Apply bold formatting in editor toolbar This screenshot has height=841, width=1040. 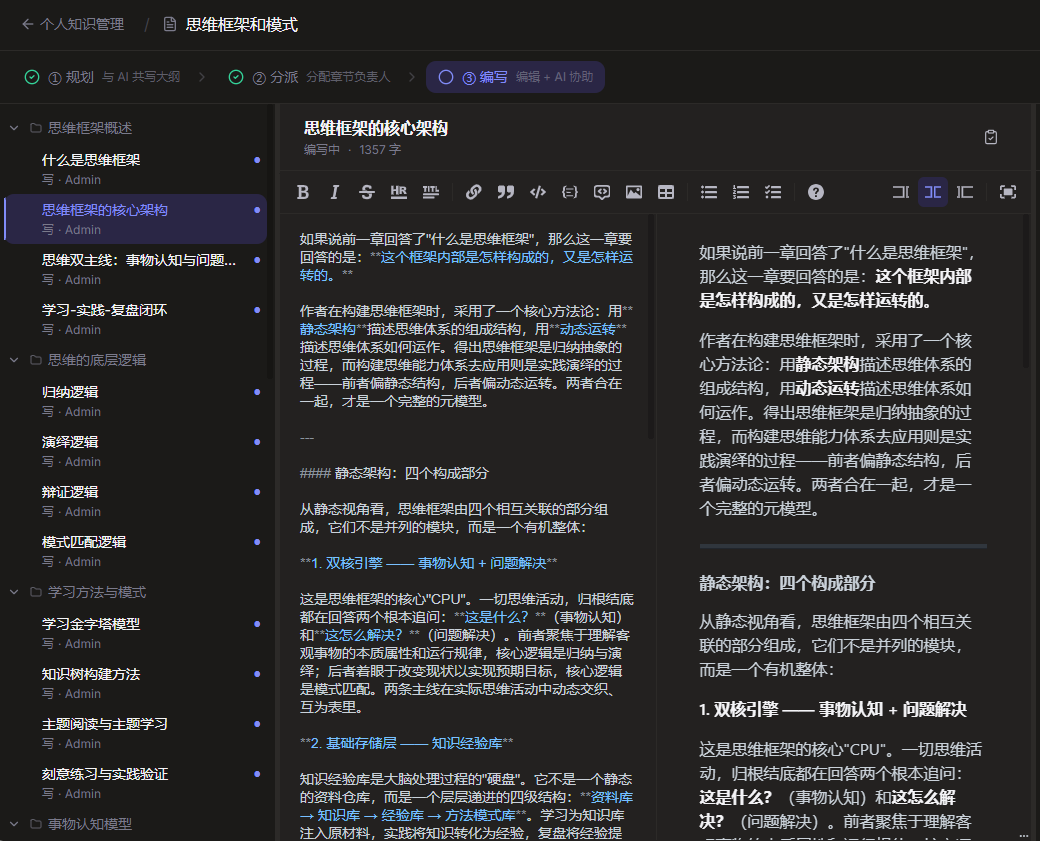pyautogui.click(x=303, y=192)
